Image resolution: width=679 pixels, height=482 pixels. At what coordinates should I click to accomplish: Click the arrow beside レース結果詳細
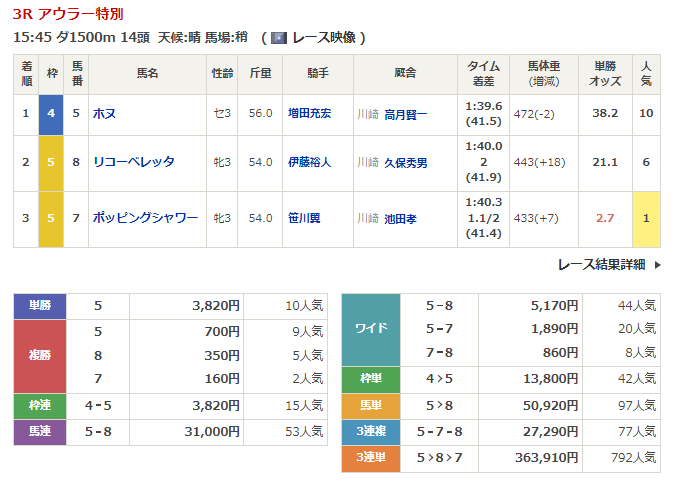point(657,265)
